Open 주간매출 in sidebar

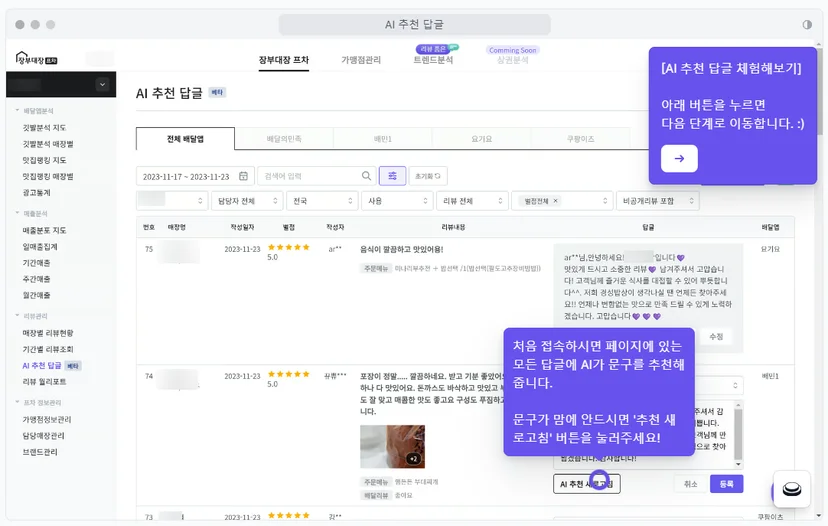tap(36, 279)
